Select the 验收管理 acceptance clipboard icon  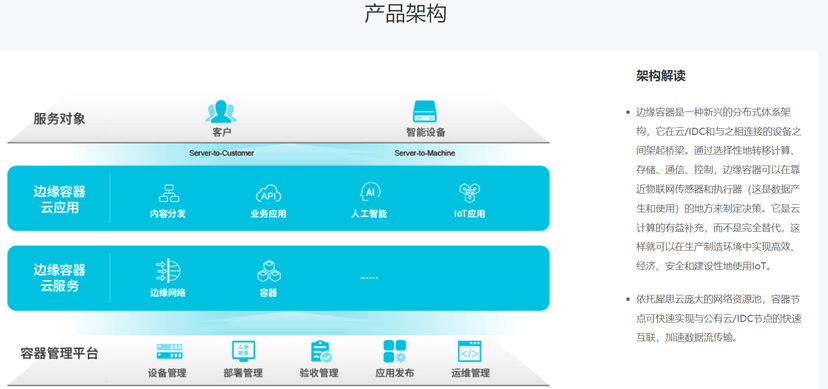tap(321, 352)
